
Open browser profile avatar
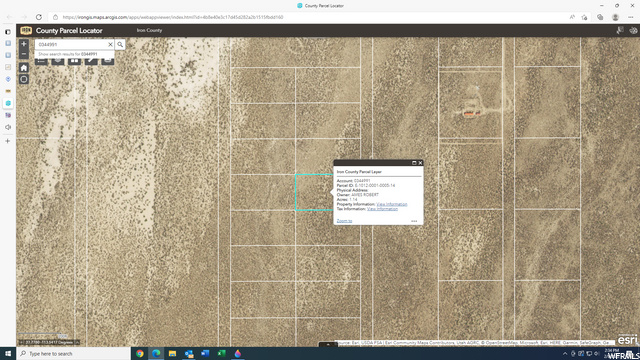[615, 17]
